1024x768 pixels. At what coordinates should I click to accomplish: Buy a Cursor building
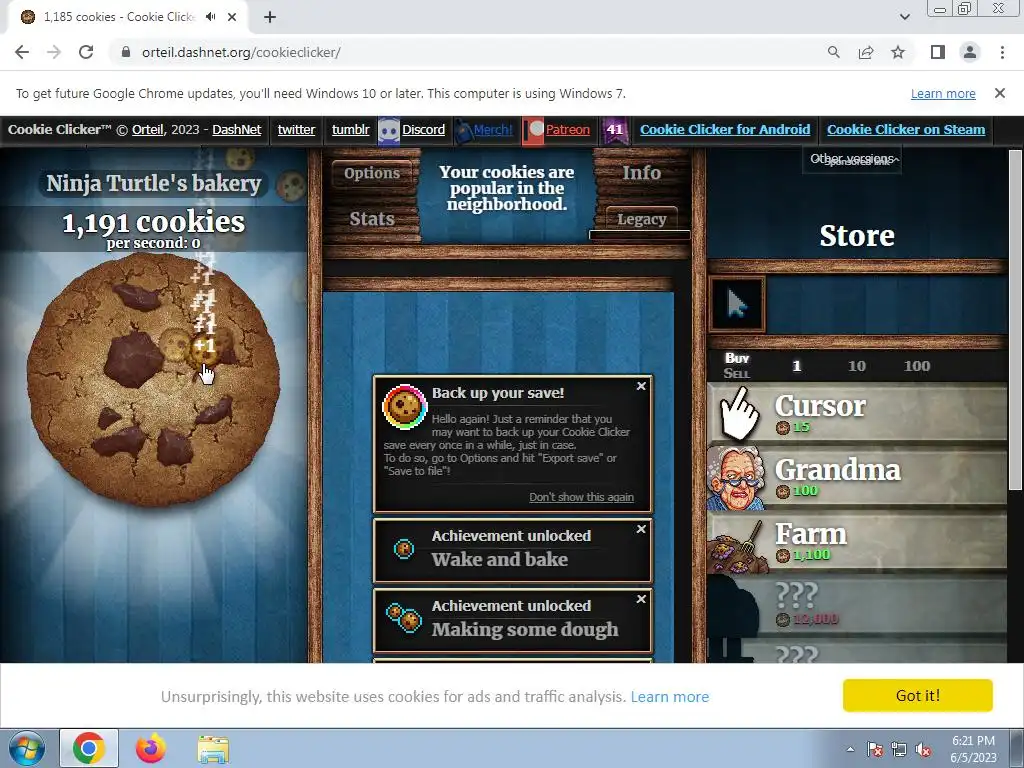[x=857, y=414]
